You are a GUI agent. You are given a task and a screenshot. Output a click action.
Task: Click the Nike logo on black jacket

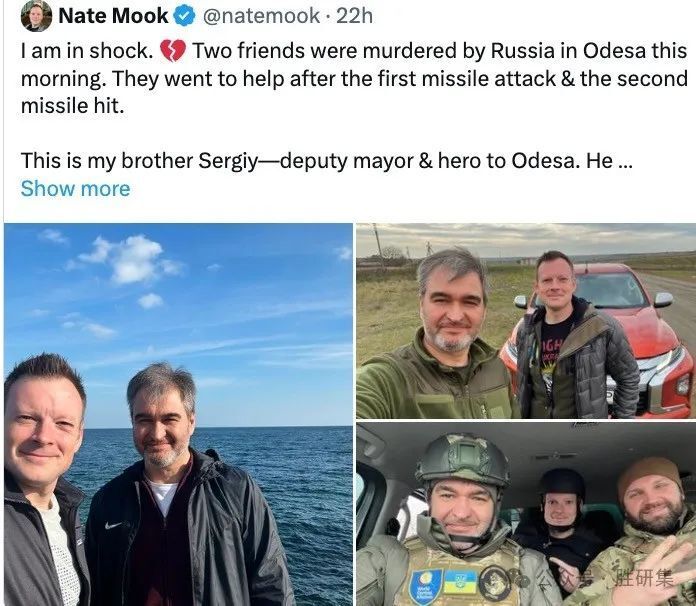114,524
